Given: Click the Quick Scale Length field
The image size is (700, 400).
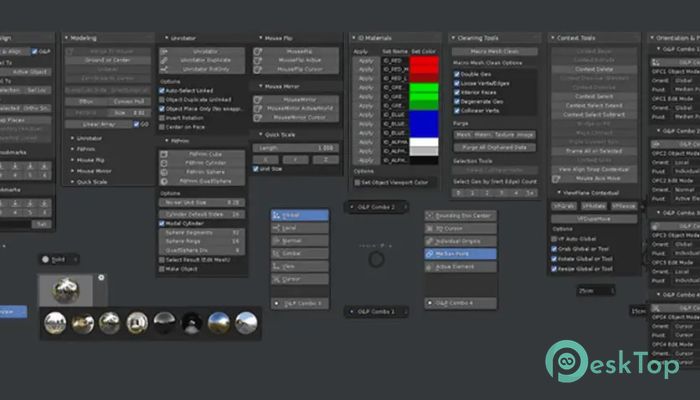Looking at the screenshot, I should pyautogui.click(x=295, y=148).
